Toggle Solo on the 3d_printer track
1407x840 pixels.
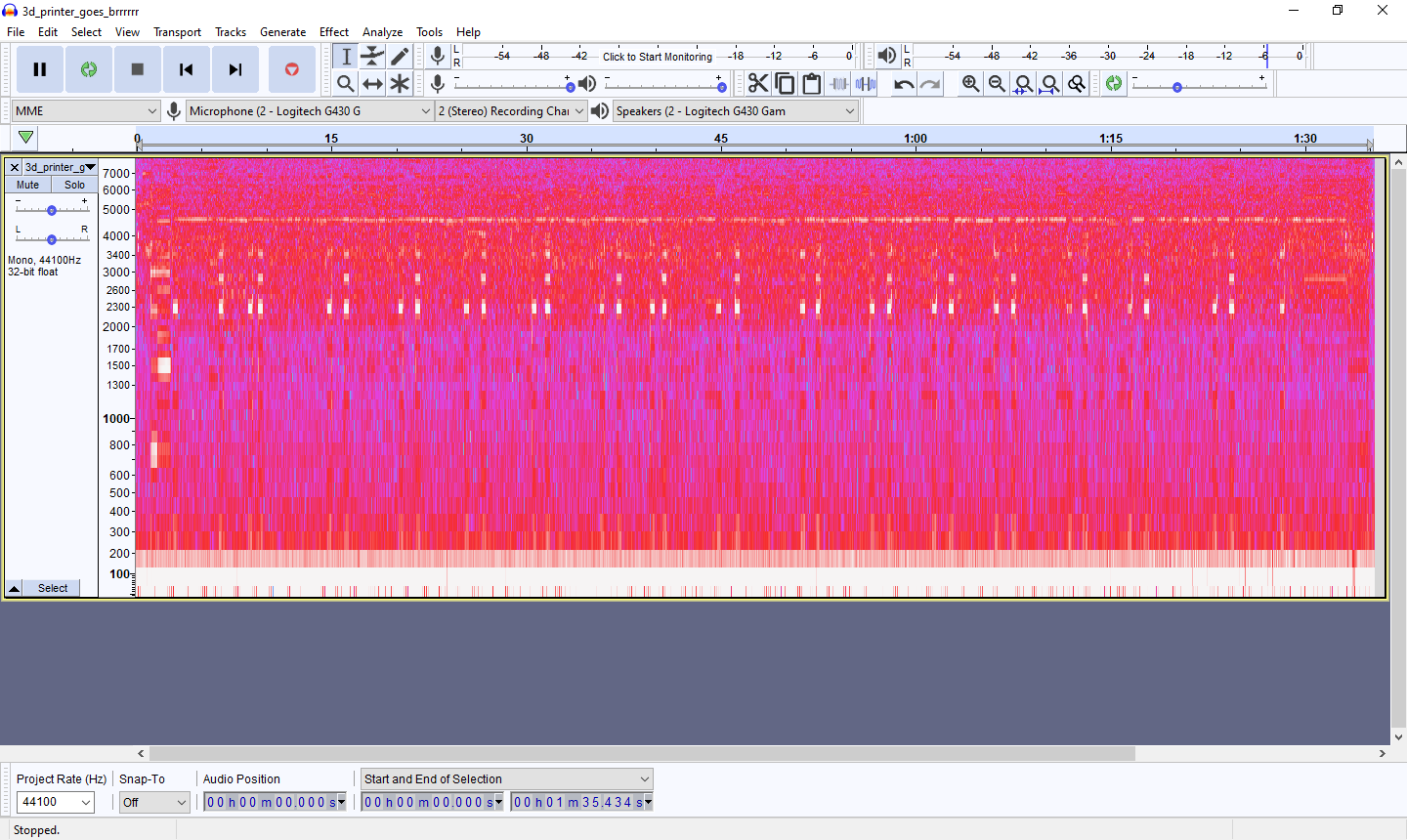coord(74,185)
